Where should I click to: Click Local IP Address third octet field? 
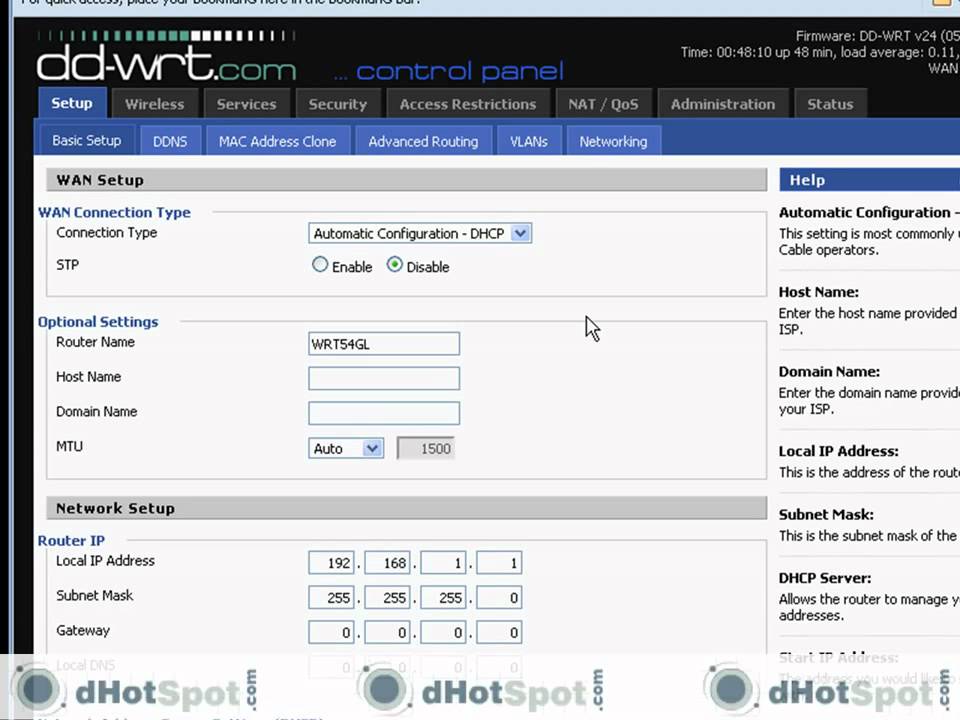coord(443,563)
